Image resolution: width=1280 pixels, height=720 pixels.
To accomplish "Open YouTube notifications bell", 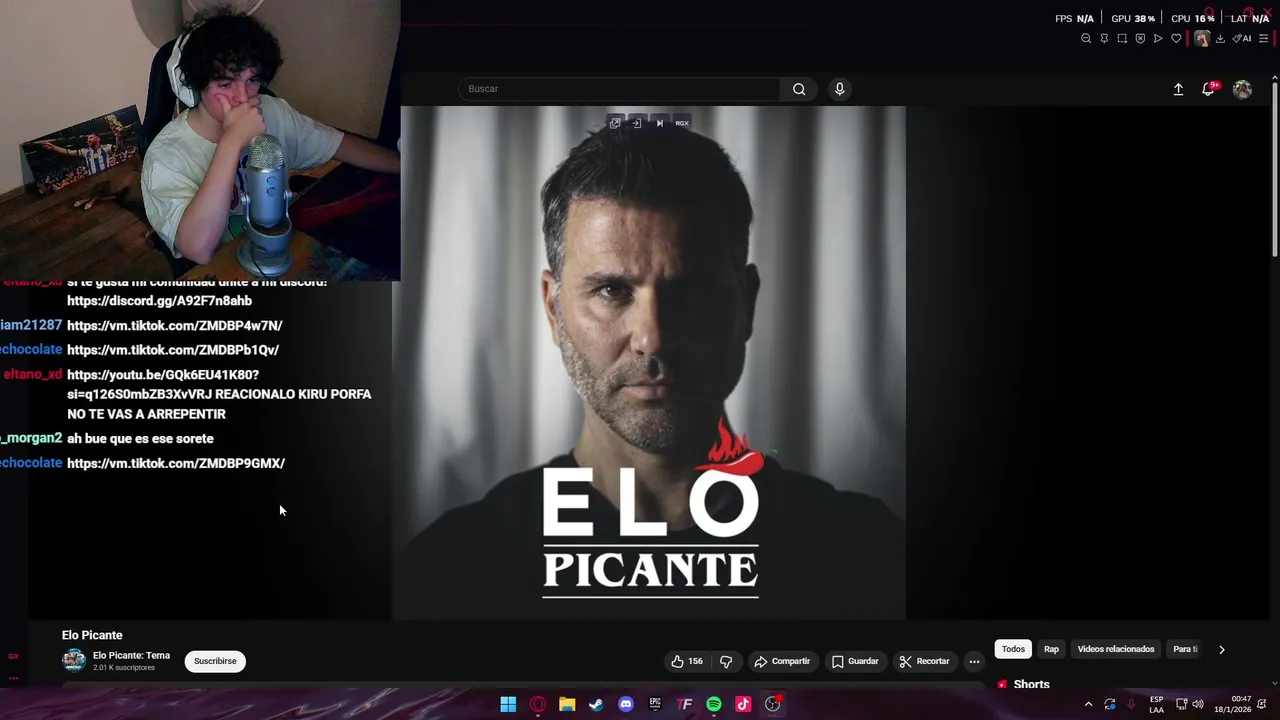I will (x=1209, y=89).
